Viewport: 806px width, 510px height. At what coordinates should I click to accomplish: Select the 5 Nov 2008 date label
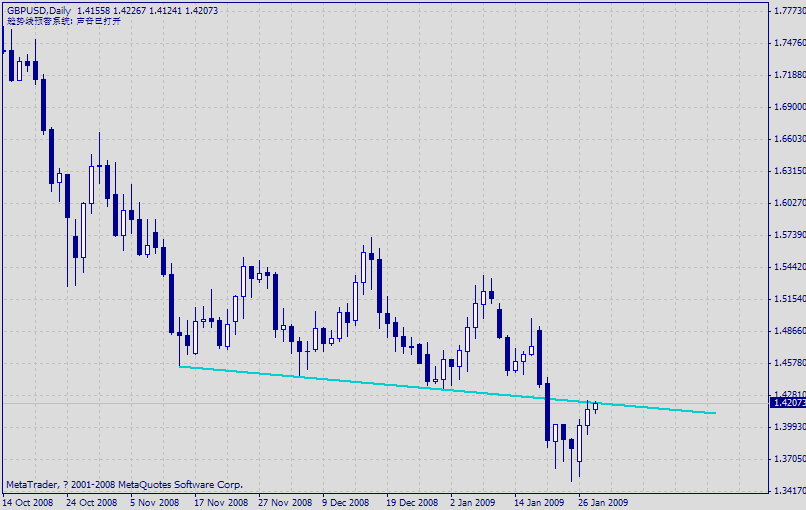click(154, 502)
